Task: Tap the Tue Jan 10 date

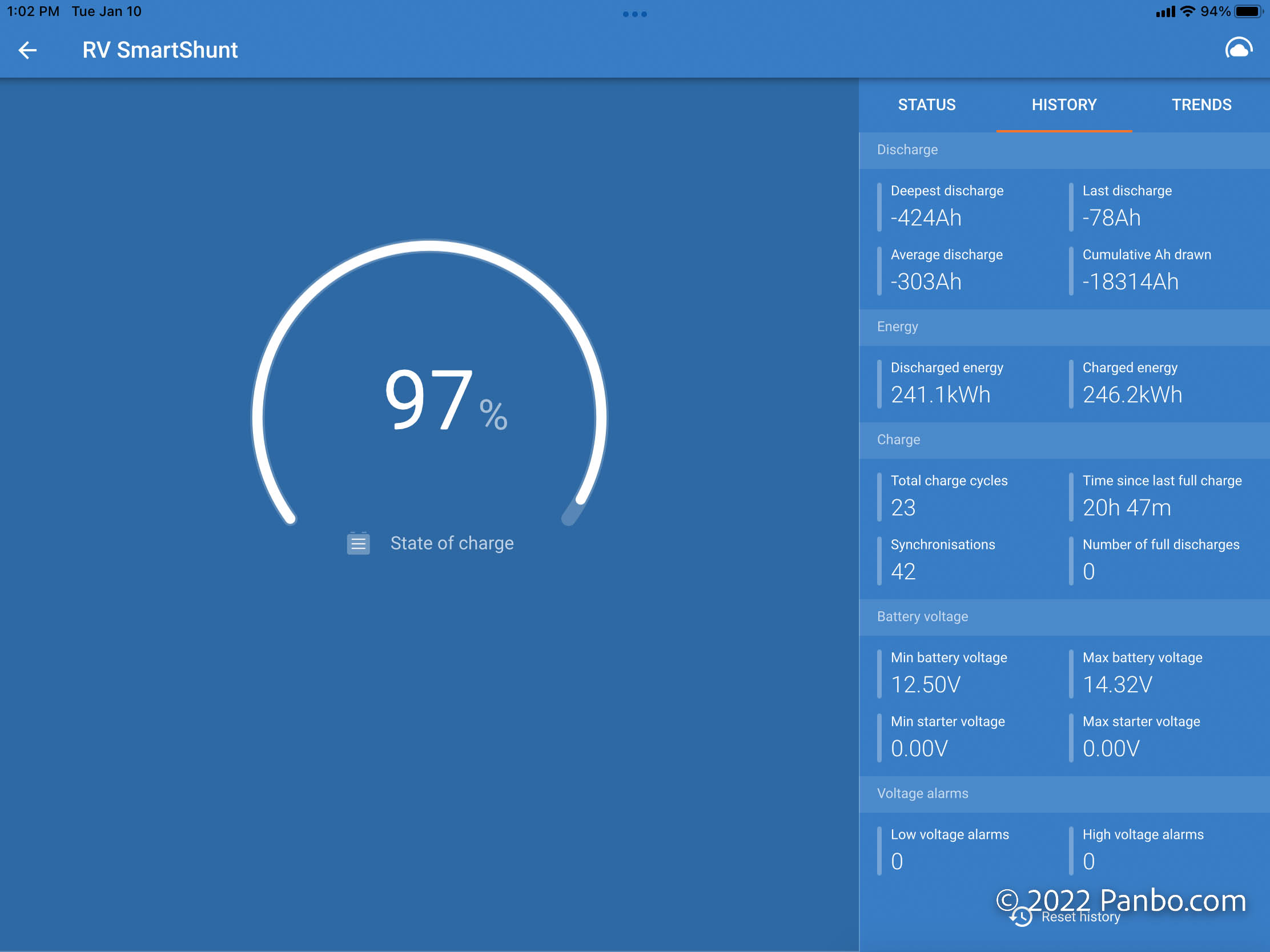Action: (x=106, y=11)
